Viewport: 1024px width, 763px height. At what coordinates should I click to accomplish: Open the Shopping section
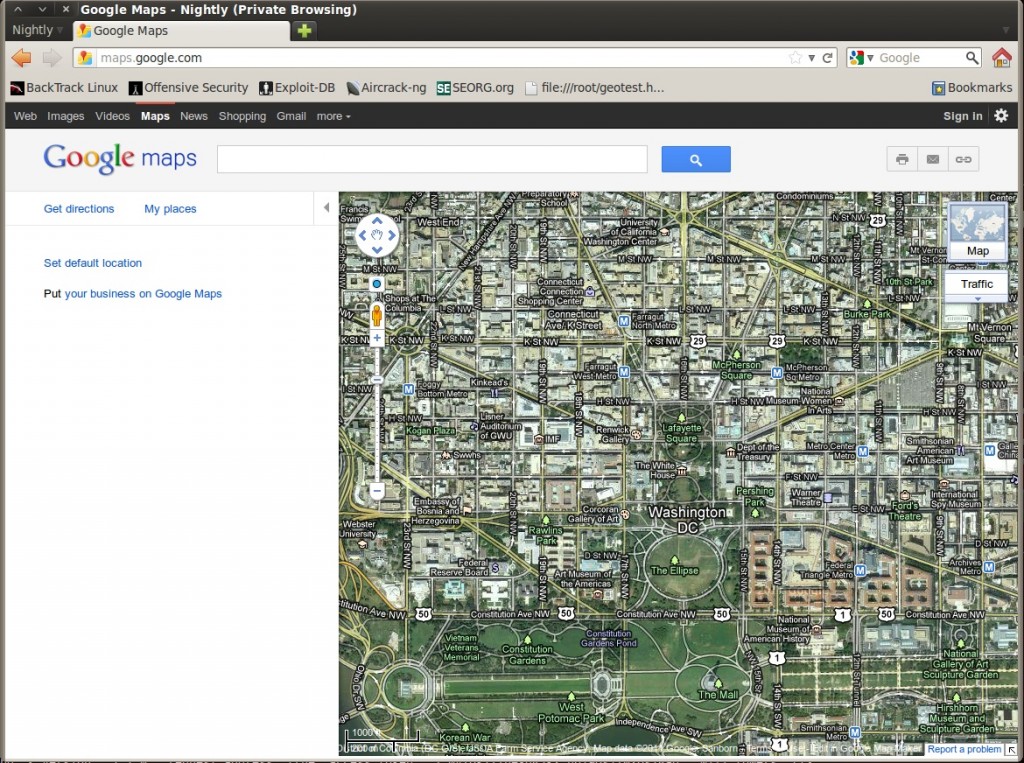tap(242, 116)
